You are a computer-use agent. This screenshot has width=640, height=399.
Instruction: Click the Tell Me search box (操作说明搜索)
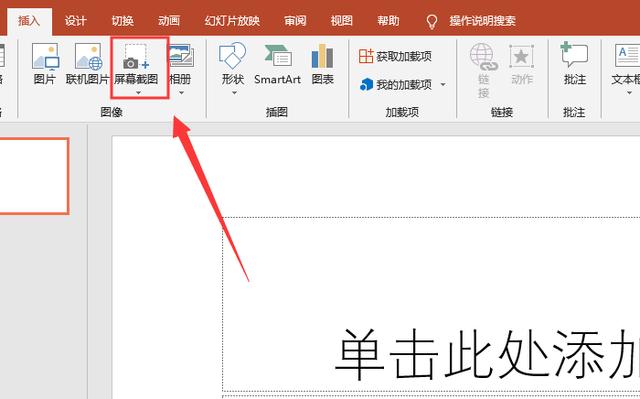click(x=482, y=21)
